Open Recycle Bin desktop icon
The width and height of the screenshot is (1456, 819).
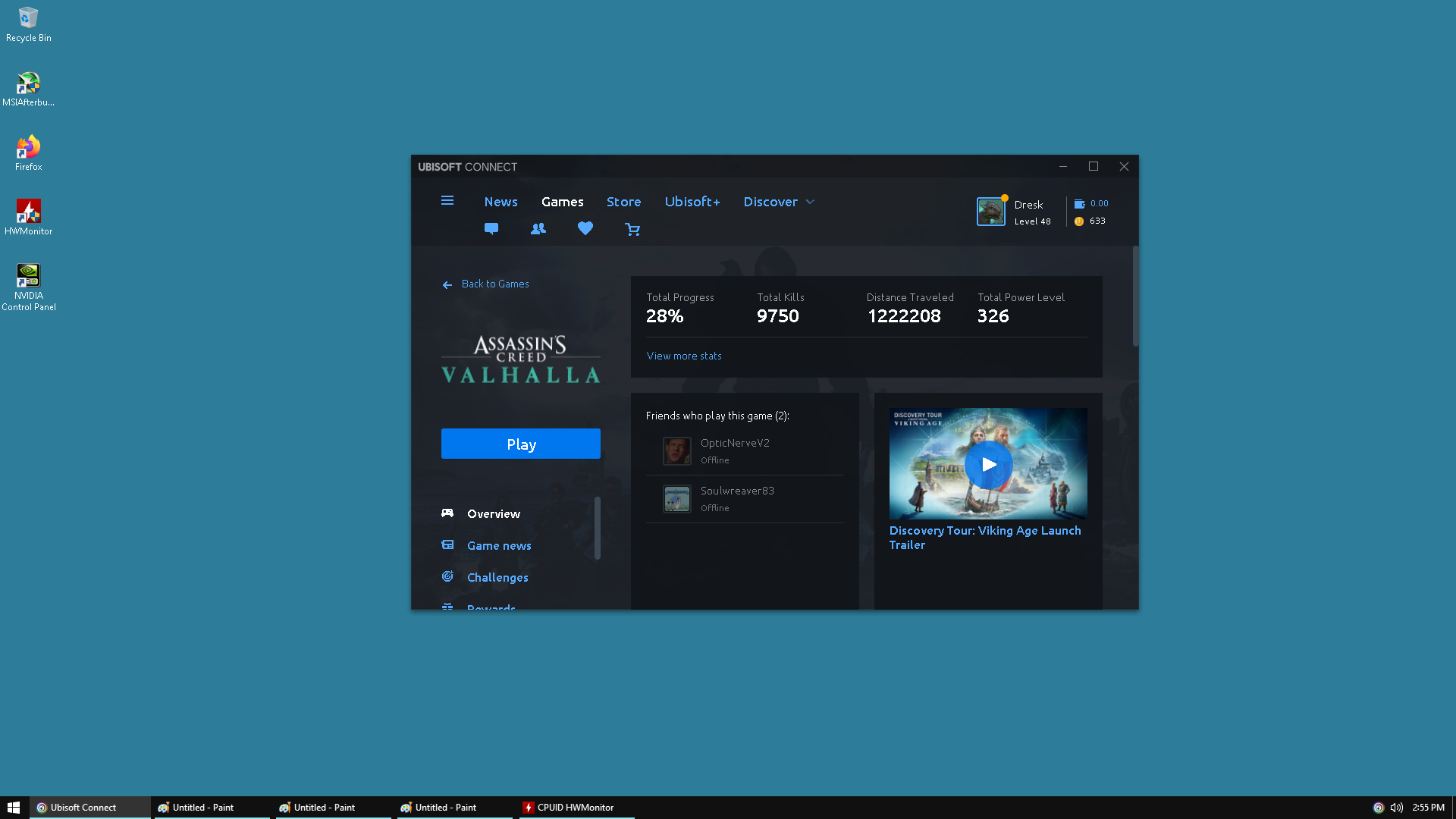[x=29, y=24]
